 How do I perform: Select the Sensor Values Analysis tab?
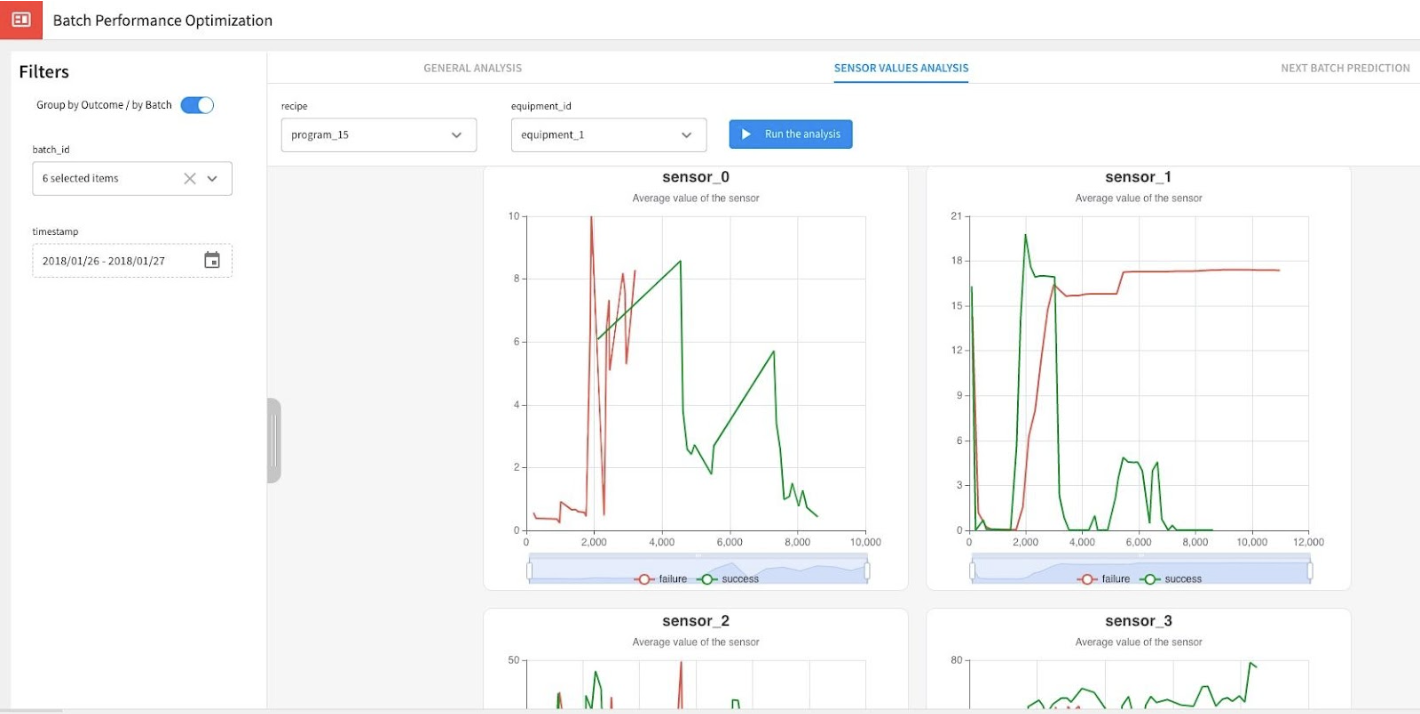[x=900, y=67]
